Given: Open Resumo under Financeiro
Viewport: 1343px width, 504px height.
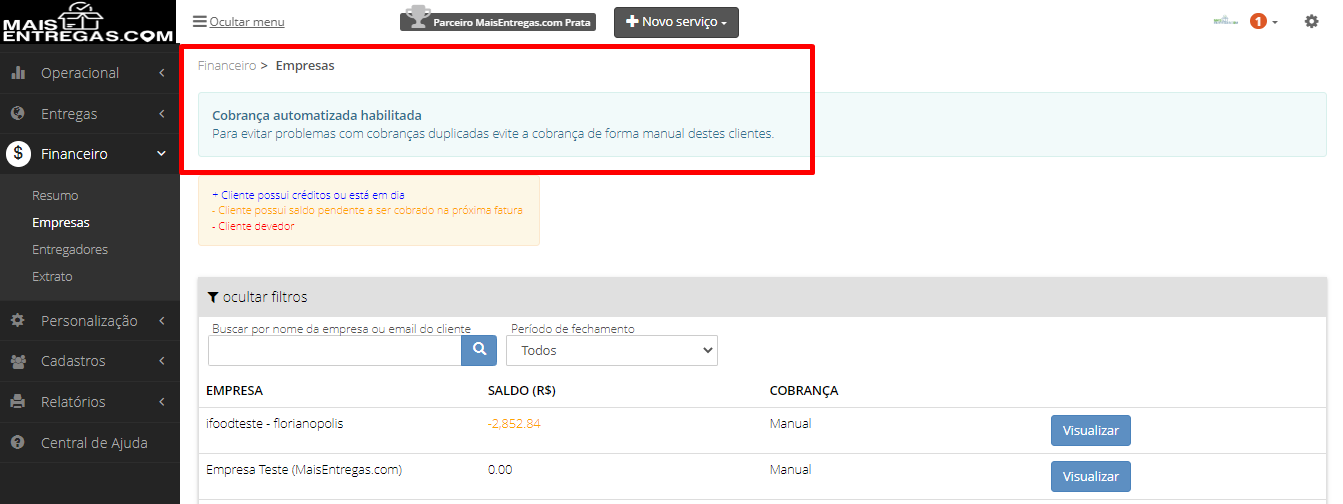Looking at the screenshot, I should [x=55, y=195].
